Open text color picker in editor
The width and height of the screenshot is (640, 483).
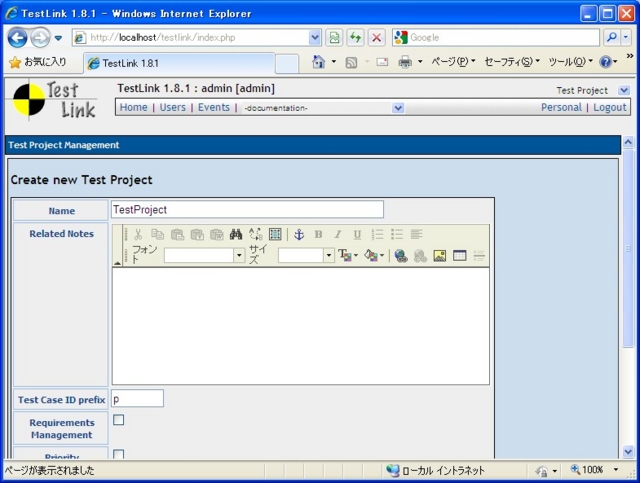point(348,256)
